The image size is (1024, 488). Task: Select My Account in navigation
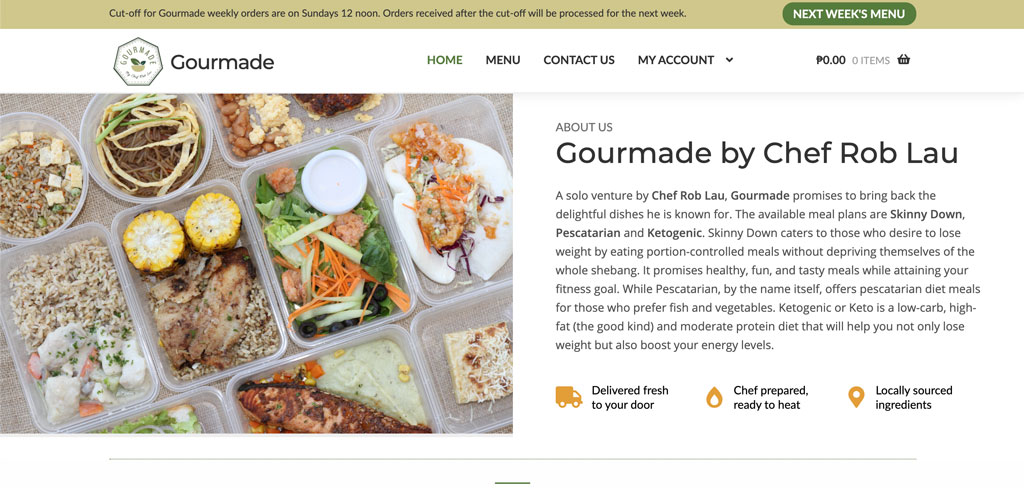676,60
